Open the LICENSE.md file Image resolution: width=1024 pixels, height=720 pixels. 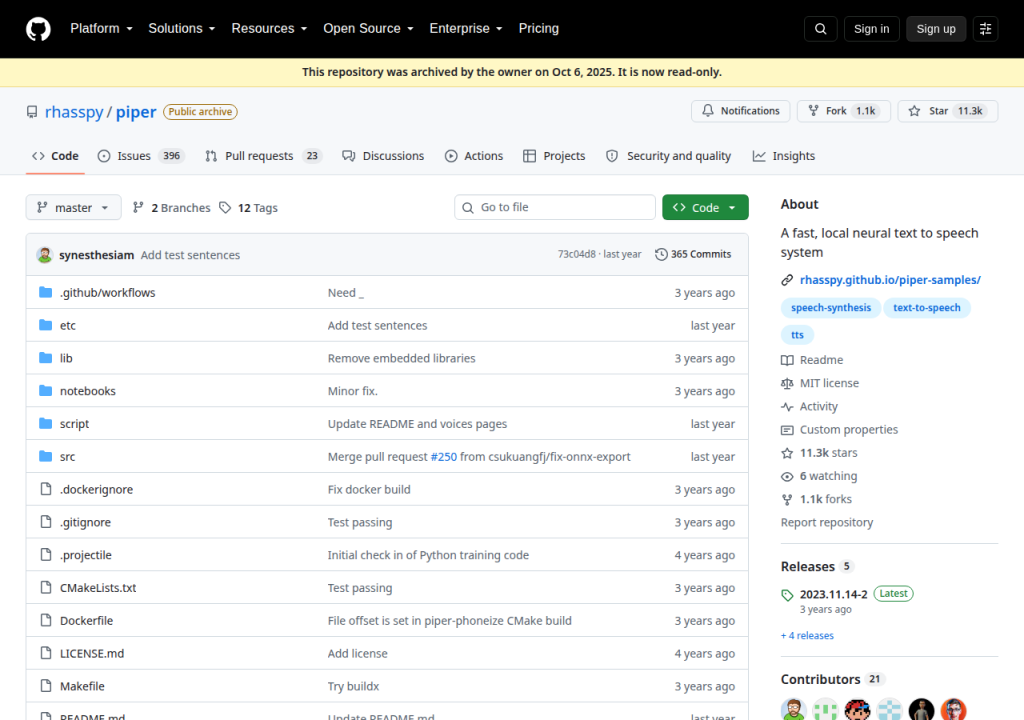coord(92,653)
